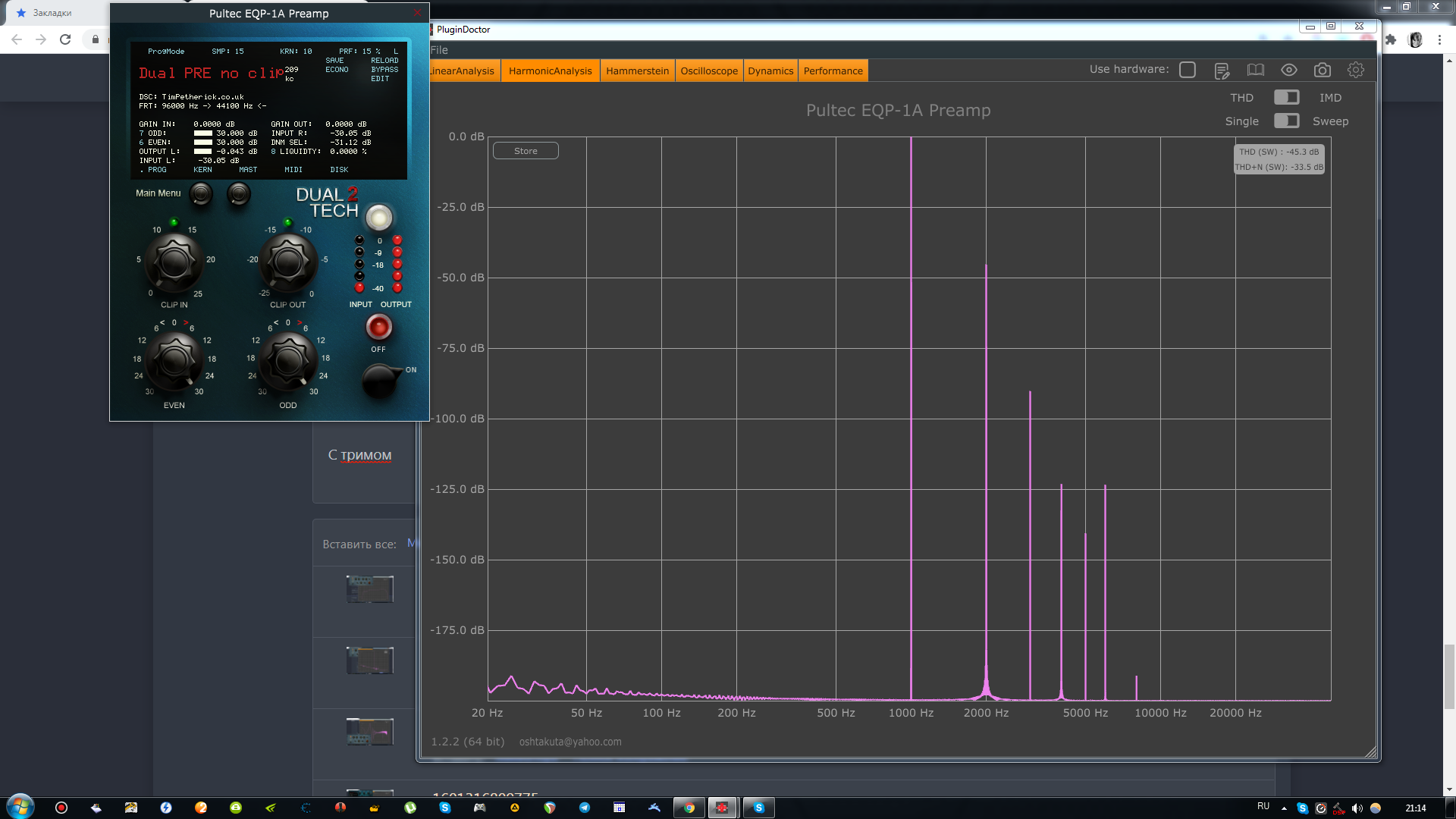Open the Windows Start button
1456x819 pixels.
point(20,806)
